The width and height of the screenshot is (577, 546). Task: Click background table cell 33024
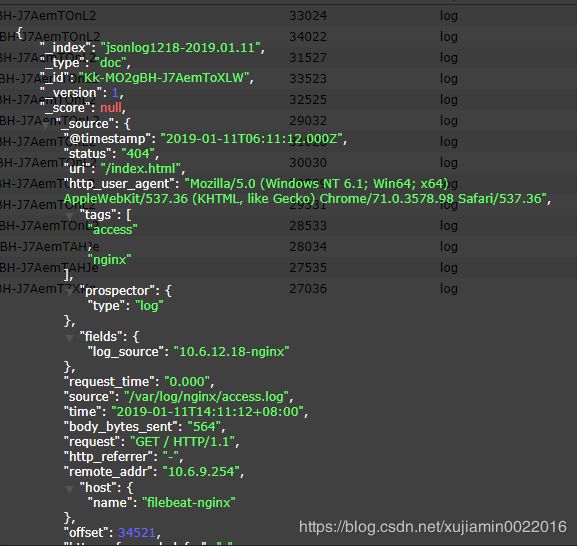pos(308,16)
